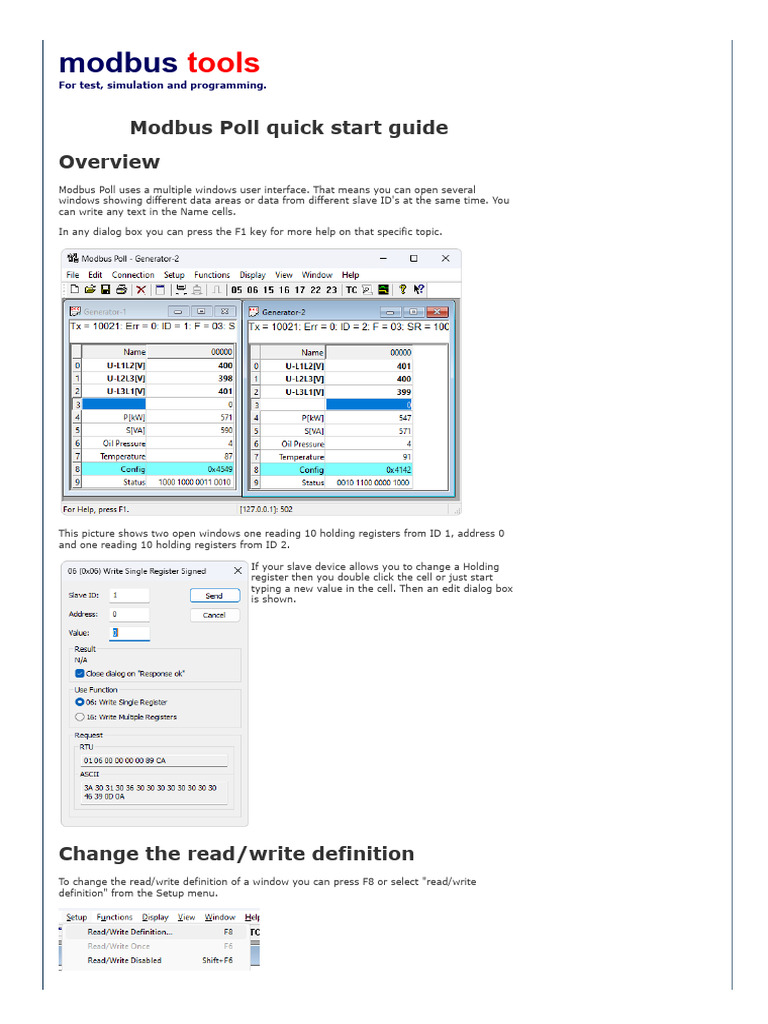
Task: Click the chart icon next to TC
Action: [x=367, y=290]
